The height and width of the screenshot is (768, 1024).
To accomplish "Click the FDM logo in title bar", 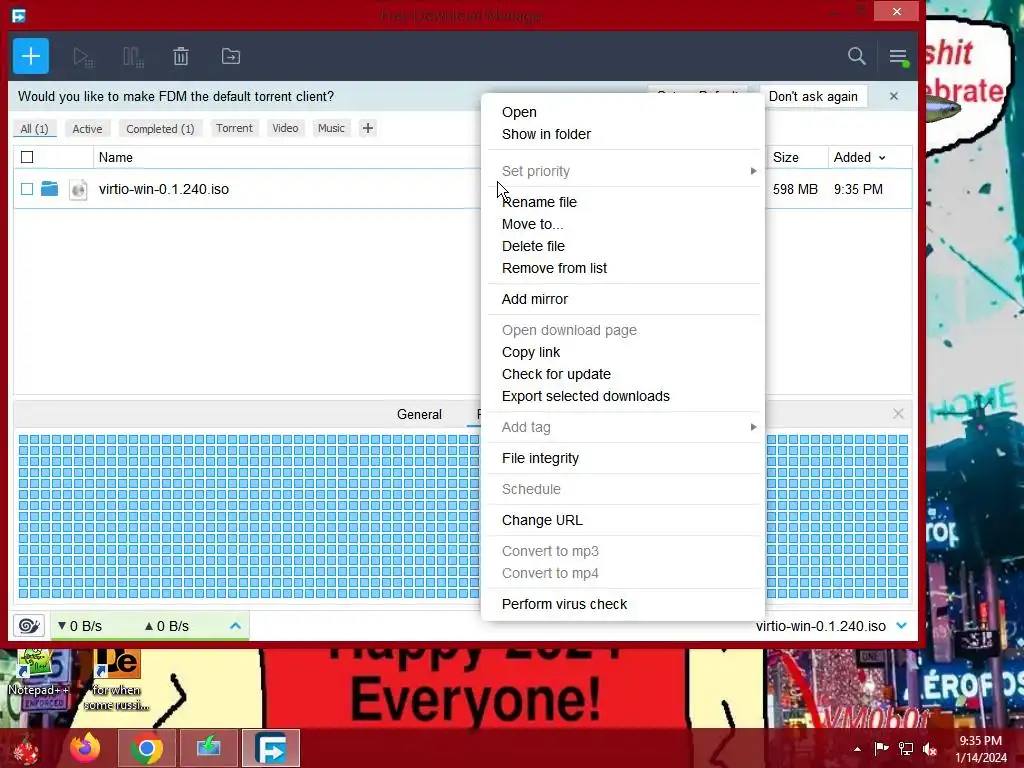I will pos(18,14).
